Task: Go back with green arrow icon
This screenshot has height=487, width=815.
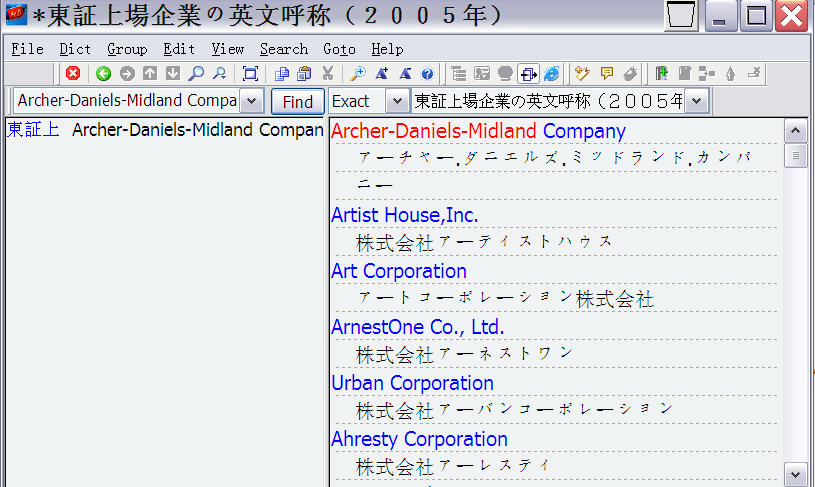Action: (x=103, y=73)
